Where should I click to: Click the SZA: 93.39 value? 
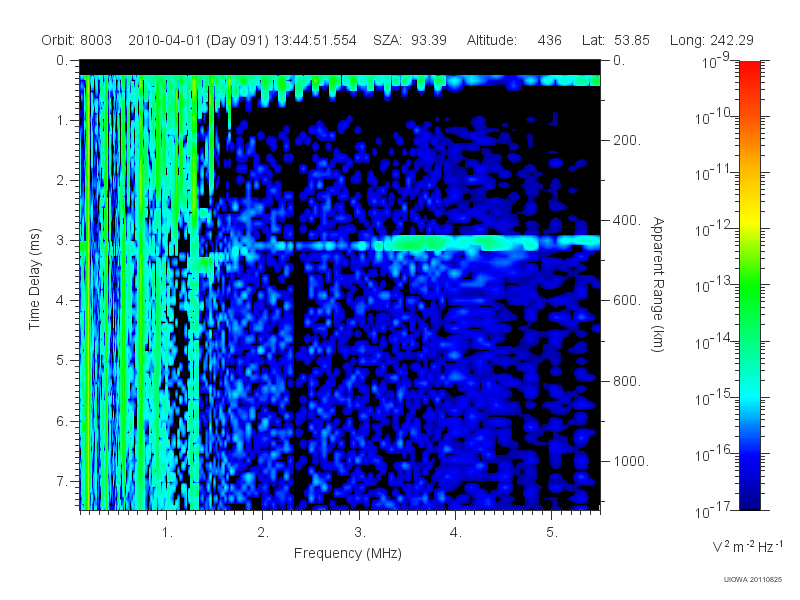[410, 40]
